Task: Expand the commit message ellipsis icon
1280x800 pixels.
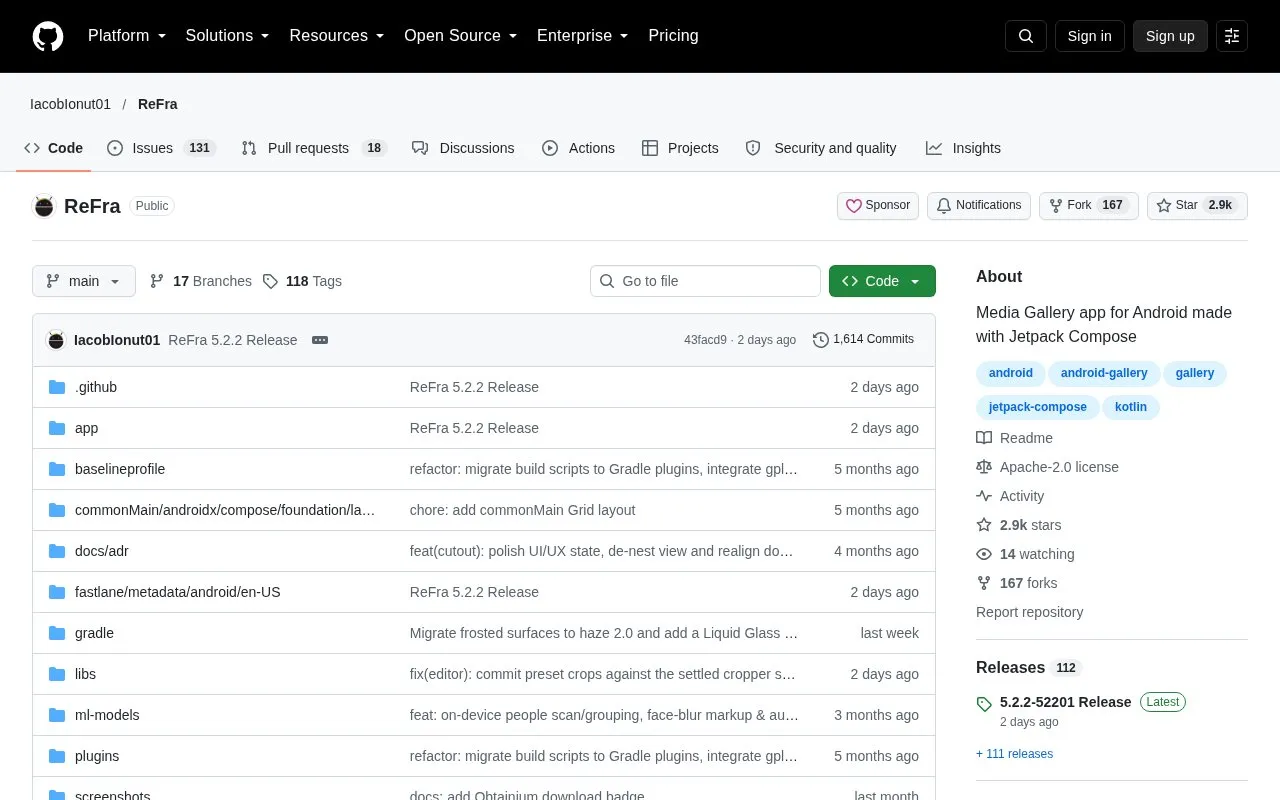Action: [x=320, y=340]
